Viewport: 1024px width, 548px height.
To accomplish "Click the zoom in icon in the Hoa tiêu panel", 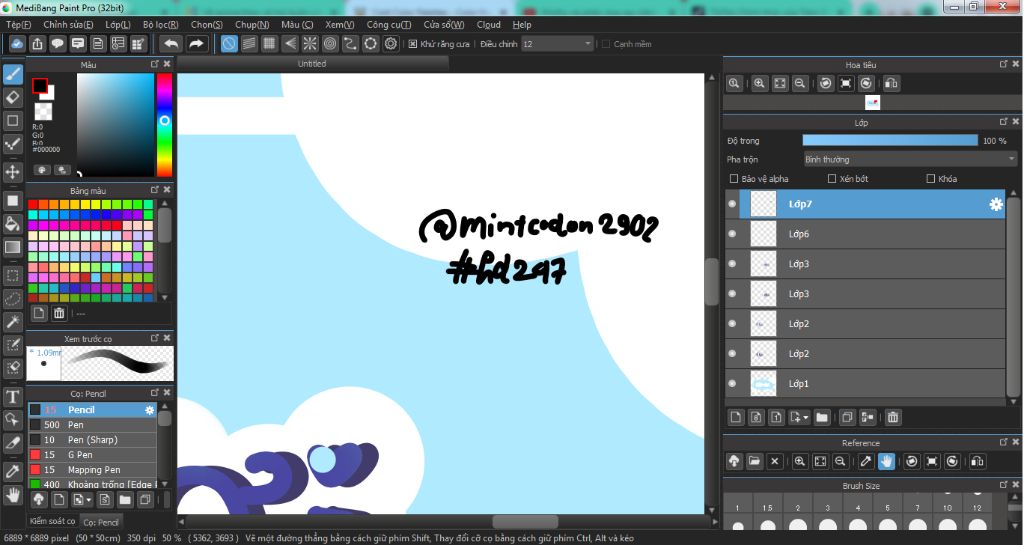I will [x=759, y=84].
